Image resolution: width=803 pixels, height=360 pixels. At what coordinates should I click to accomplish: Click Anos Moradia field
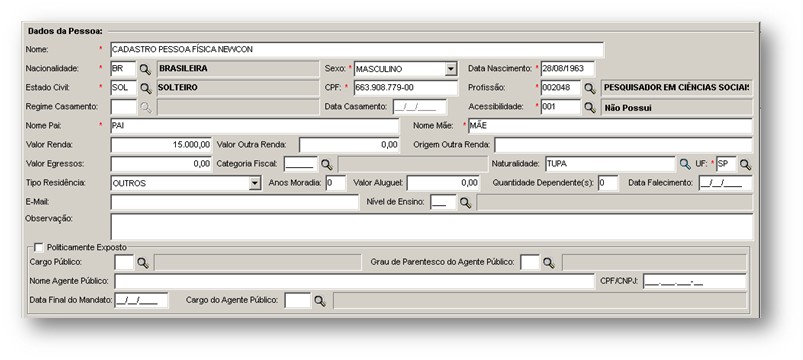coord(335,183)
